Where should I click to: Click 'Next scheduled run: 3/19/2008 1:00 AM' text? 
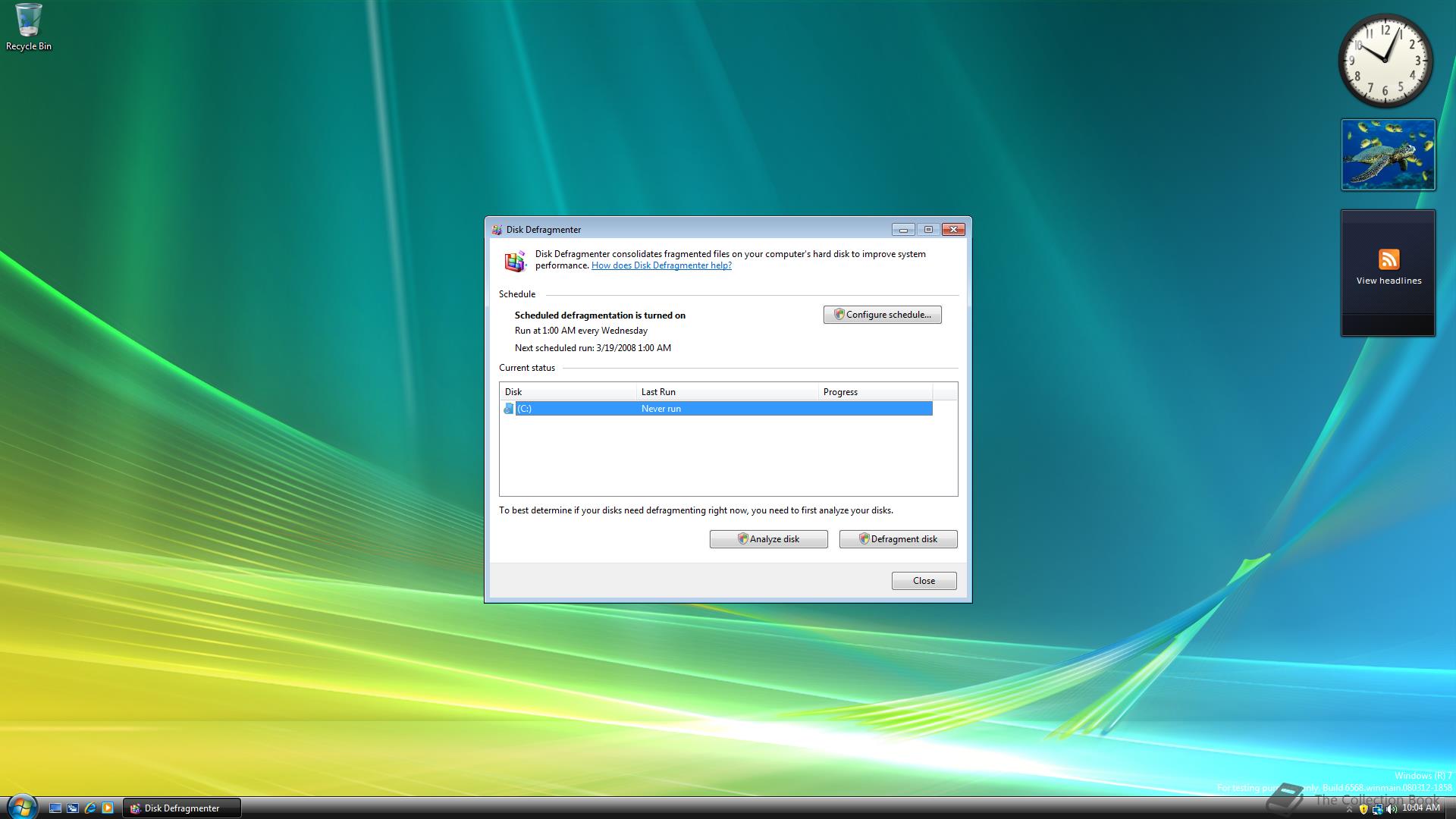point(593,348)
